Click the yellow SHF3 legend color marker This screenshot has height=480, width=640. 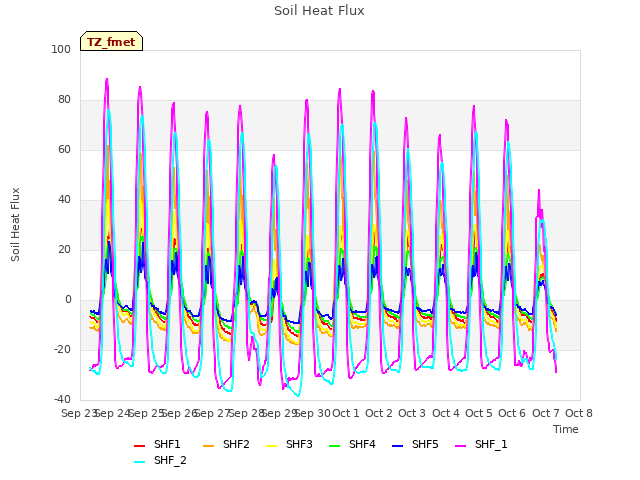coord(271,446)
